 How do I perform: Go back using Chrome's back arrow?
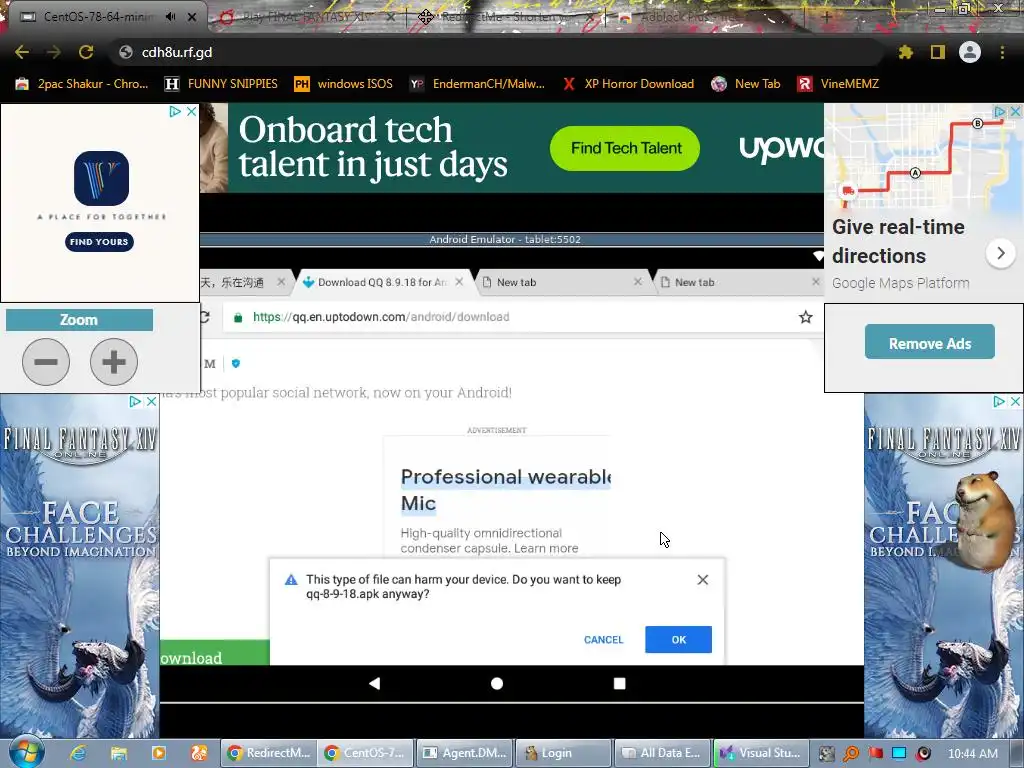click(22, 52)
